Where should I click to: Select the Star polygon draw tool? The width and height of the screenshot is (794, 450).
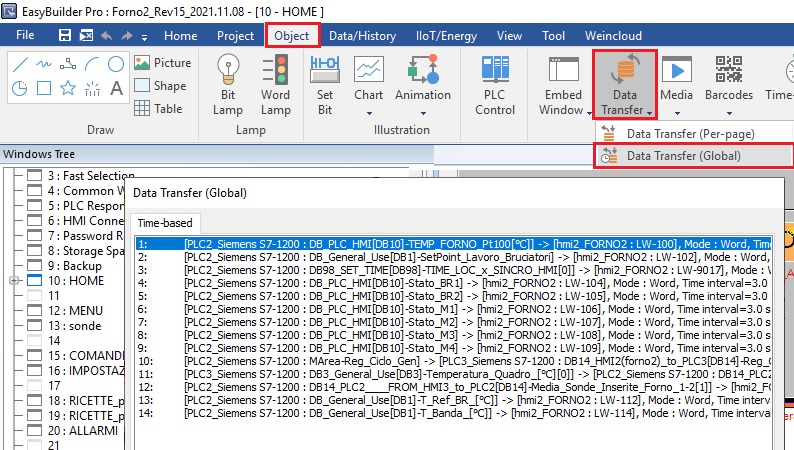[68, 89]
